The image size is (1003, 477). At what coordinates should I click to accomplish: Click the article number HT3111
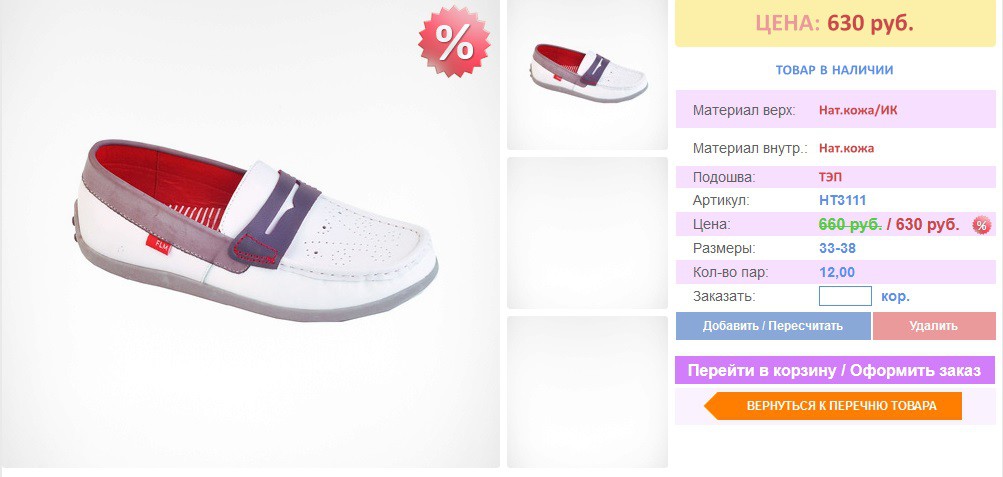[842, 200]
